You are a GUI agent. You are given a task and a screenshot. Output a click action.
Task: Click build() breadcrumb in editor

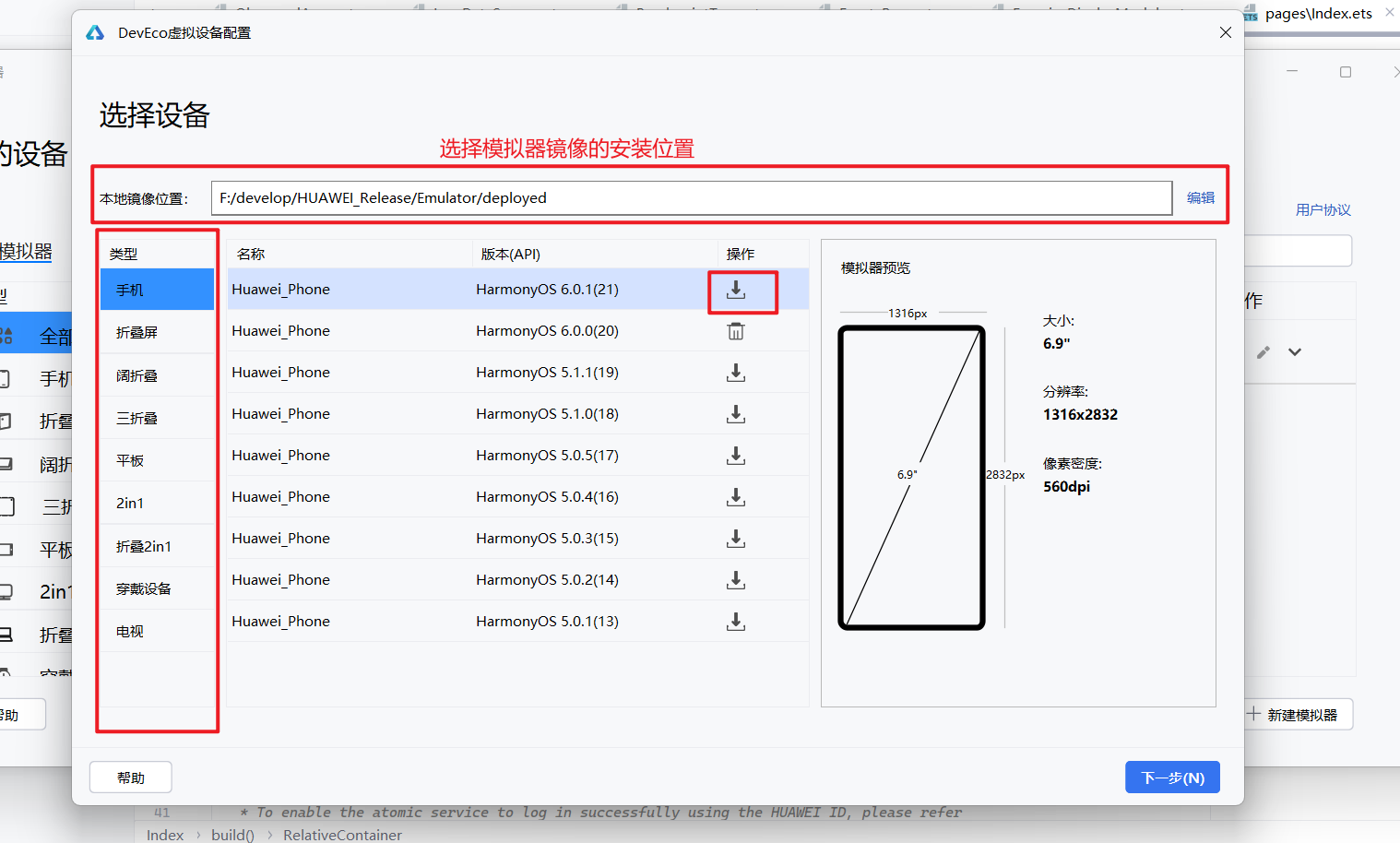232,835
